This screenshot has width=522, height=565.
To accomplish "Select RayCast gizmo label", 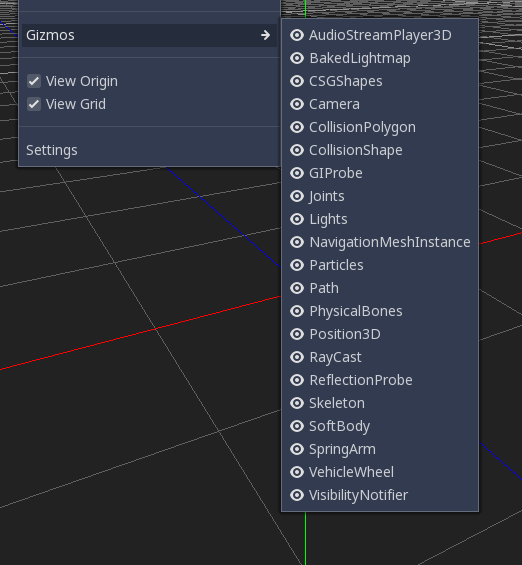I will [335, 357].
